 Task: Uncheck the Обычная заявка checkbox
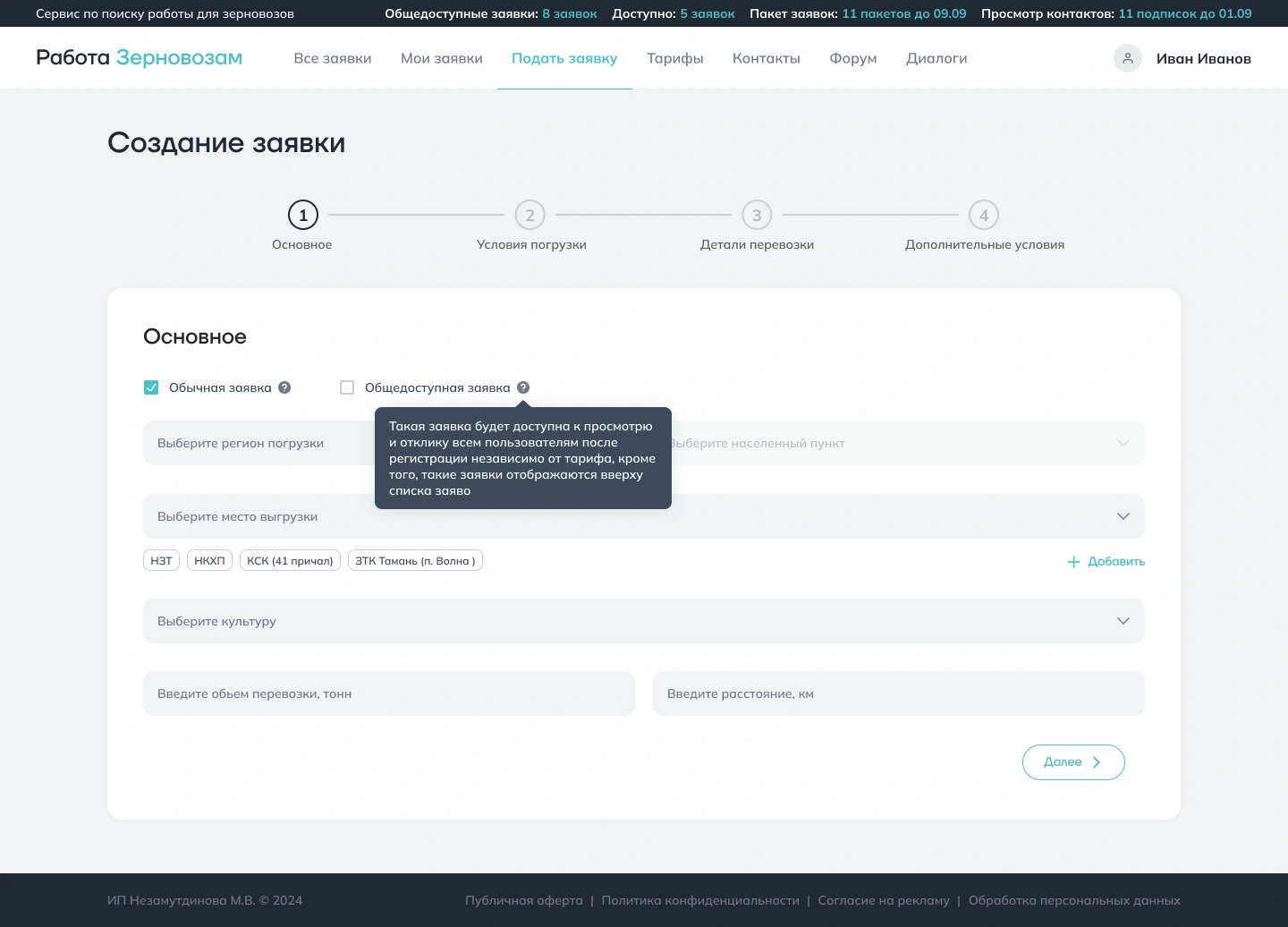151,387
